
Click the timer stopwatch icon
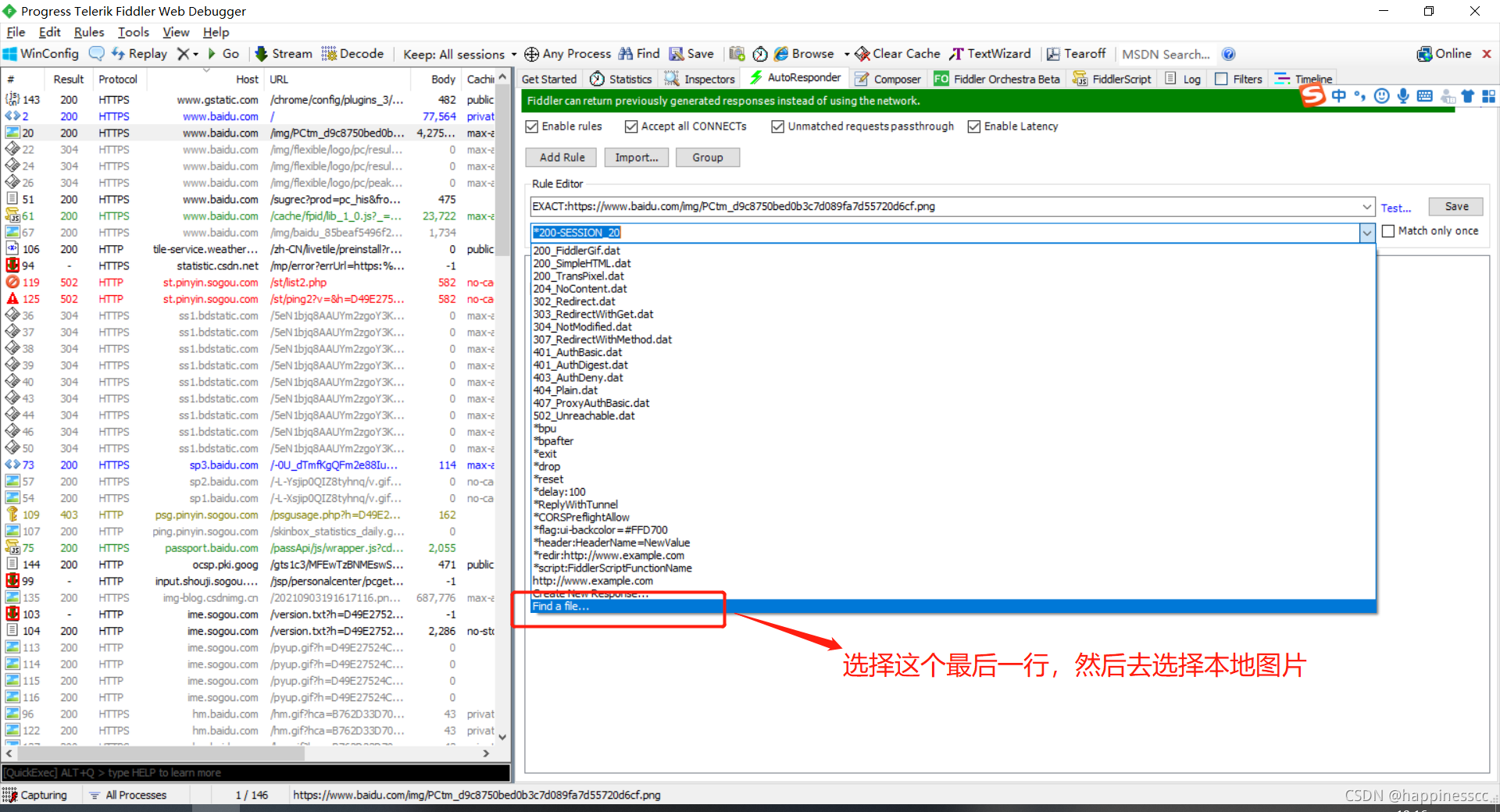pyautogui.click(x=759, y=54)
